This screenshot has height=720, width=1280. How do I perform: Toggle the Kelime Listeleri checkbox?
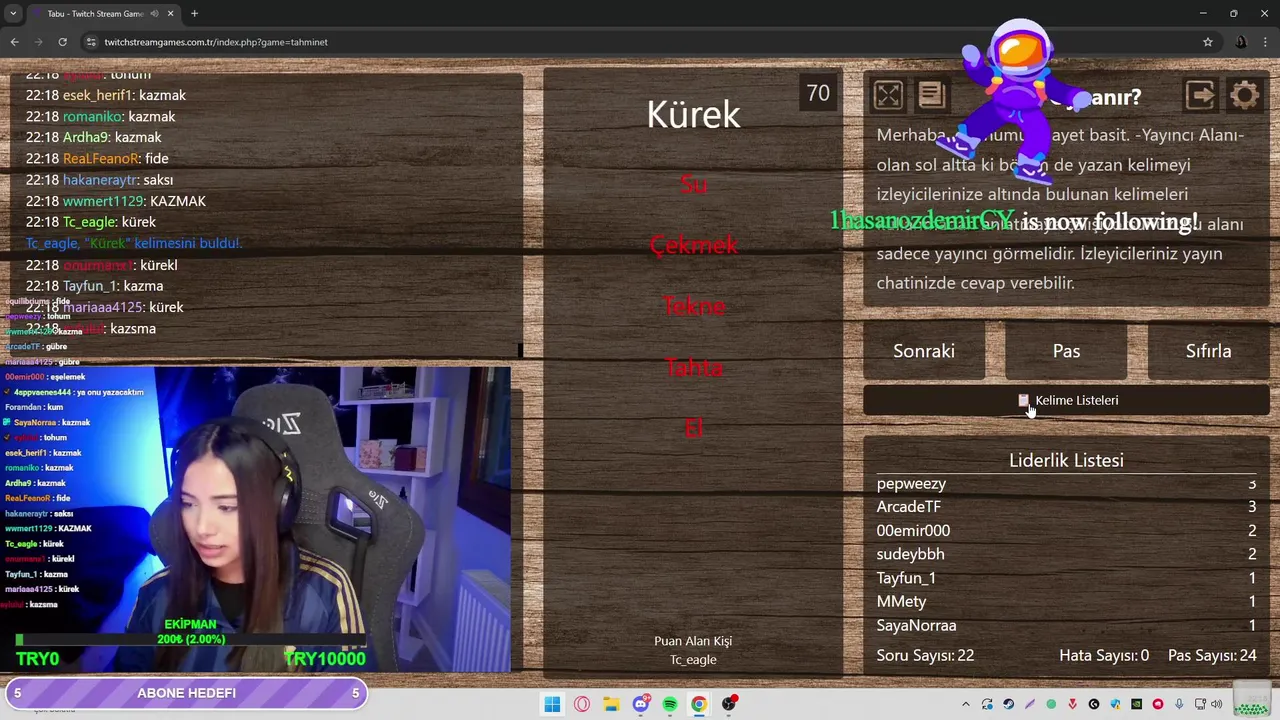1023,400
